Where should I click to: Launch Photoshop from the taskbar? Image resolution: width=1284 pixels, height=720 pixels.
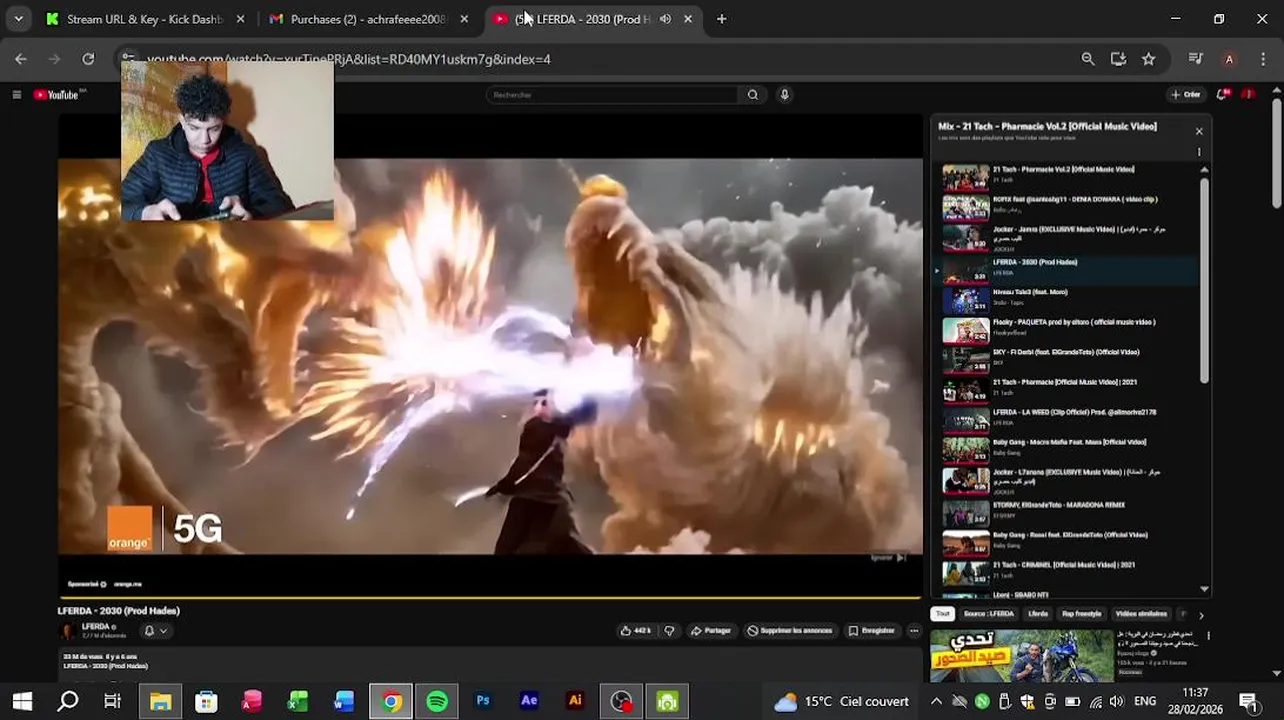tap(483, 701)
